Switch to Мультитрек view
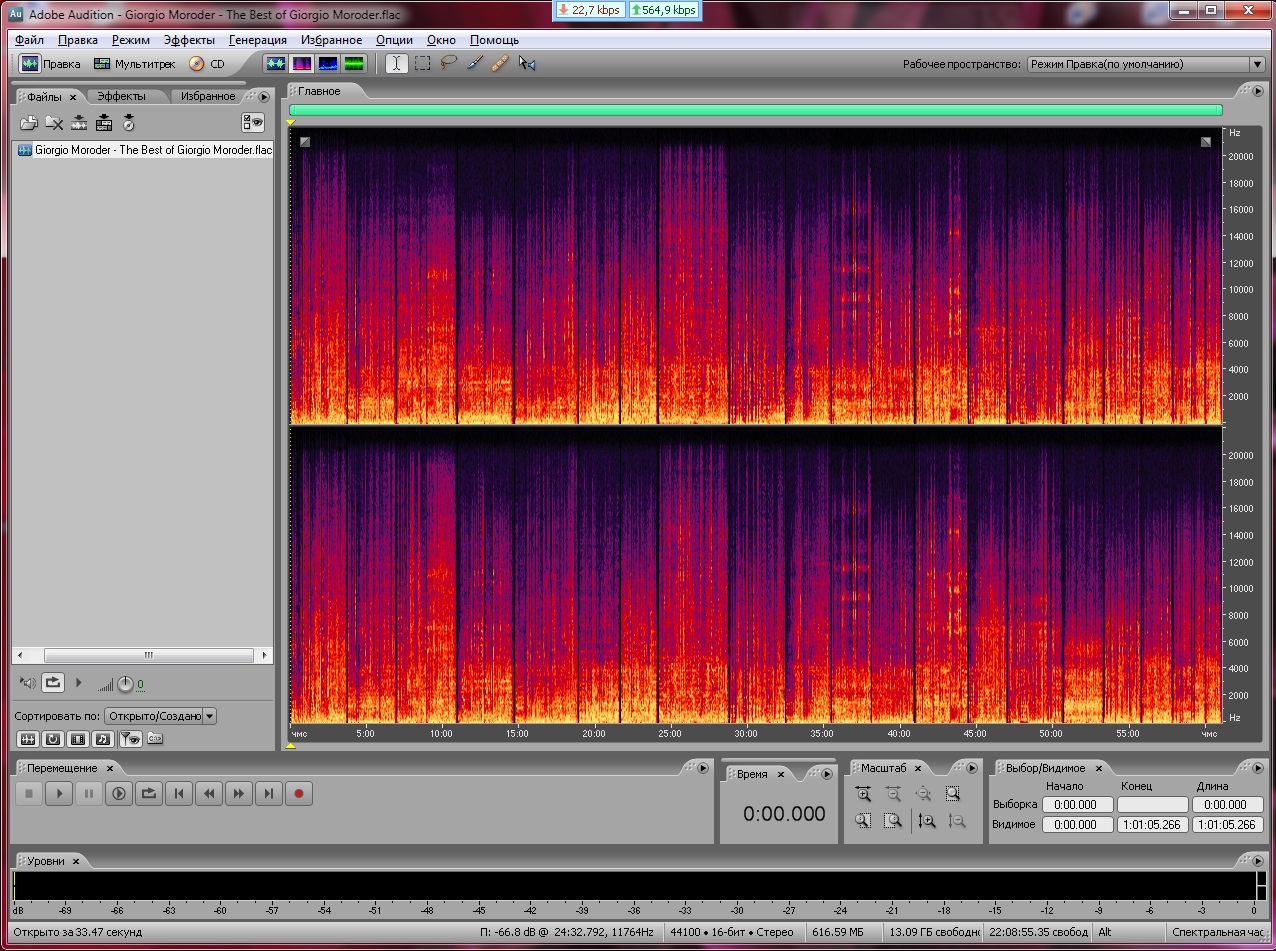The width and height of the screenshot is (1276, 951). tap(134, 64)
